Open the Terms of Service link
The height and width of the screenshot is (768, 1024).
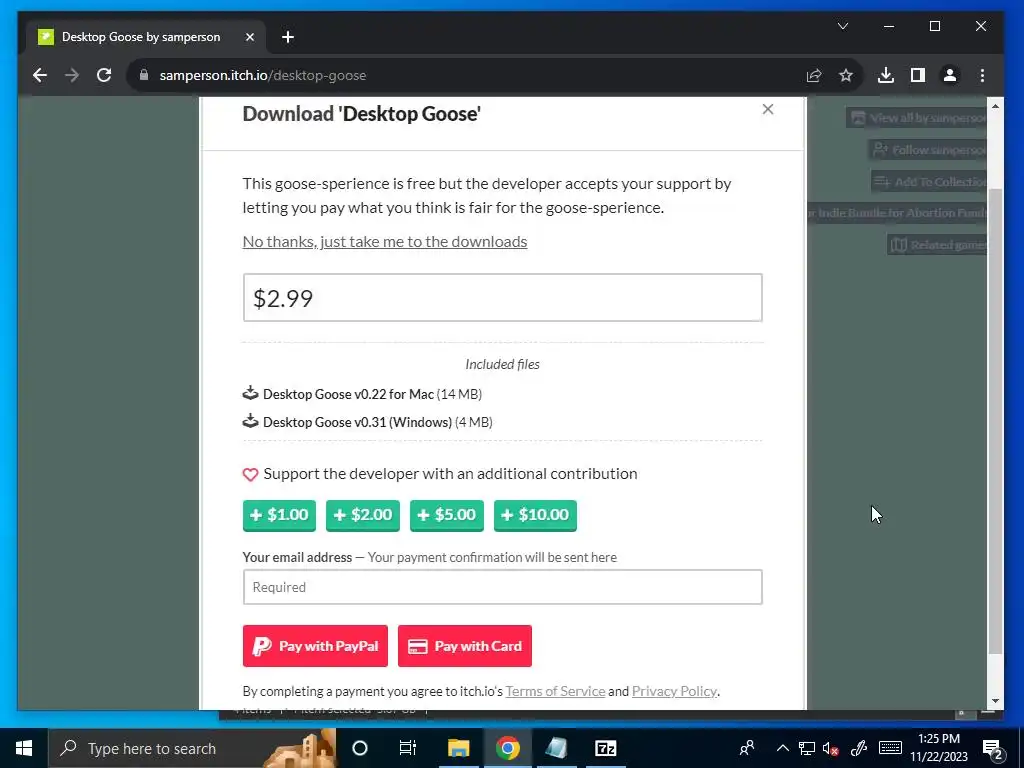pos(555,691)
